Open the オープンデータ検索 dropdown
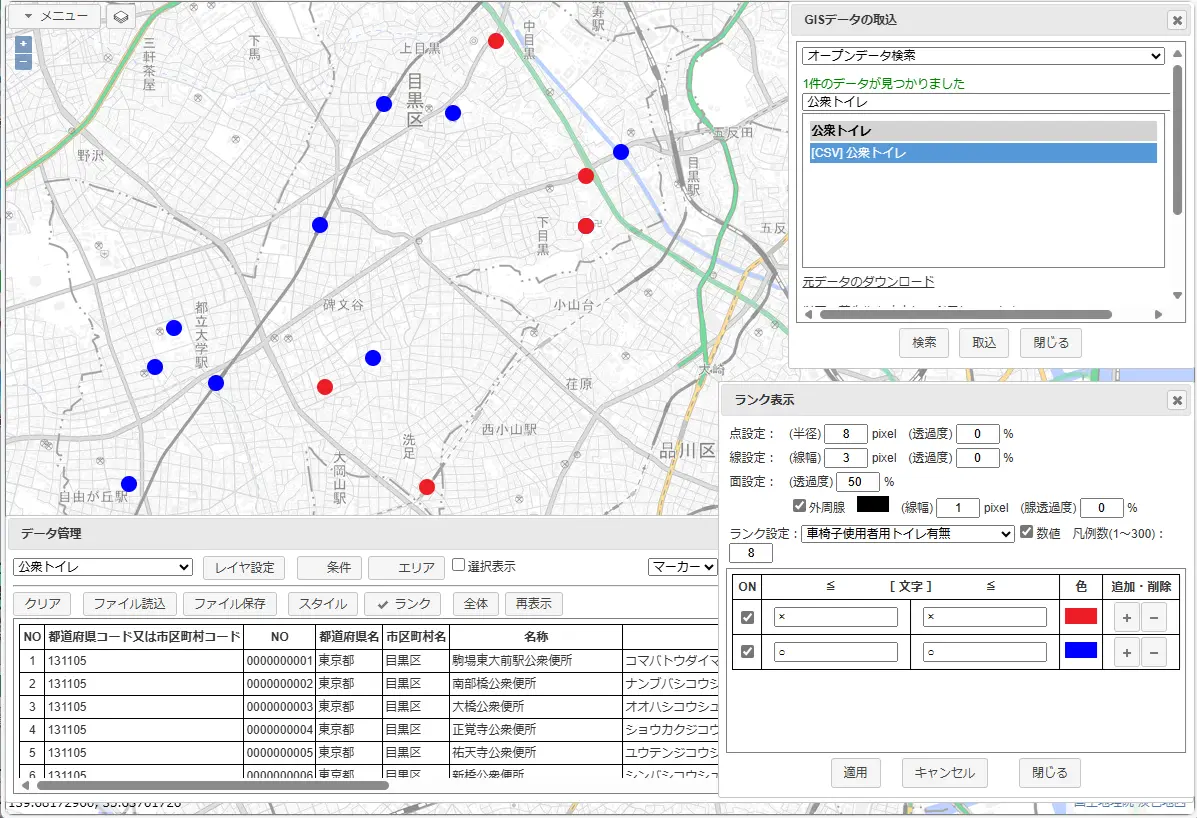1197x818 pixels. (x=983, y=56)
